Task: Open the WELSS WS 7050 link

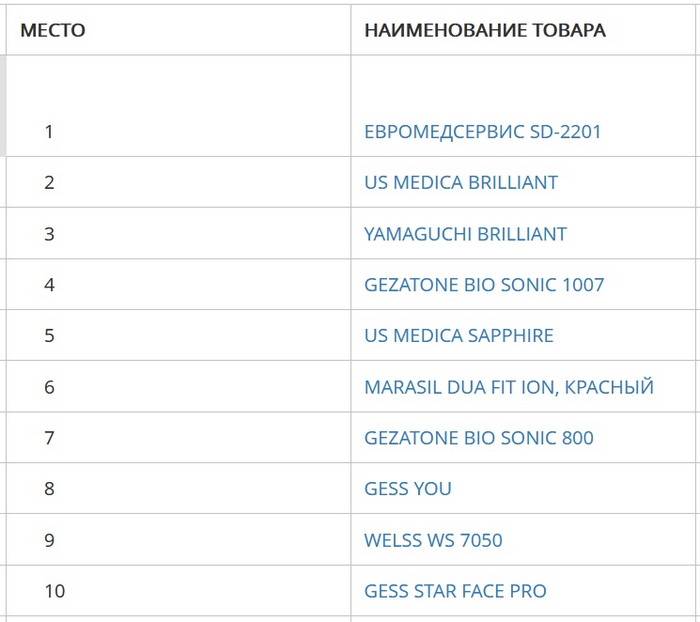Action: coord(433,540)
